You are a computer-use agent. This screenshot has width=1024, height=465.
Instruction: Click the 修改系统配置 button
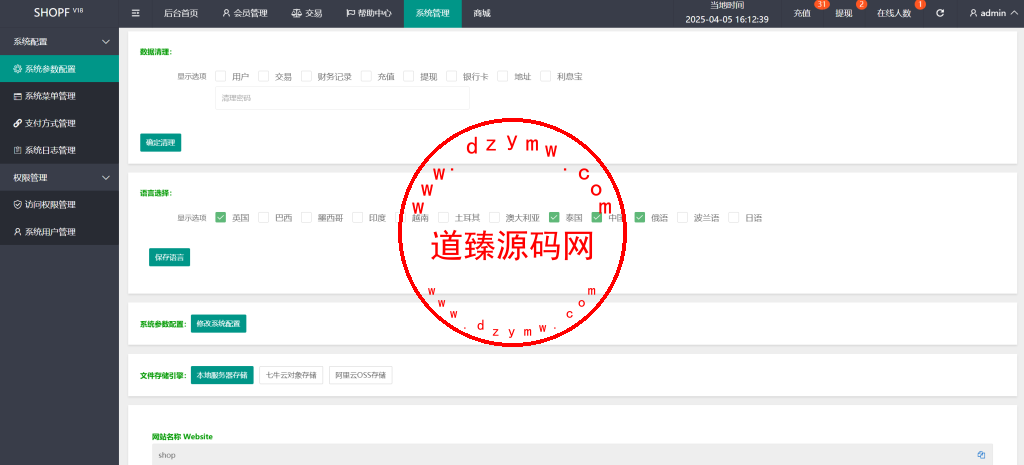[x=218, y=323]
